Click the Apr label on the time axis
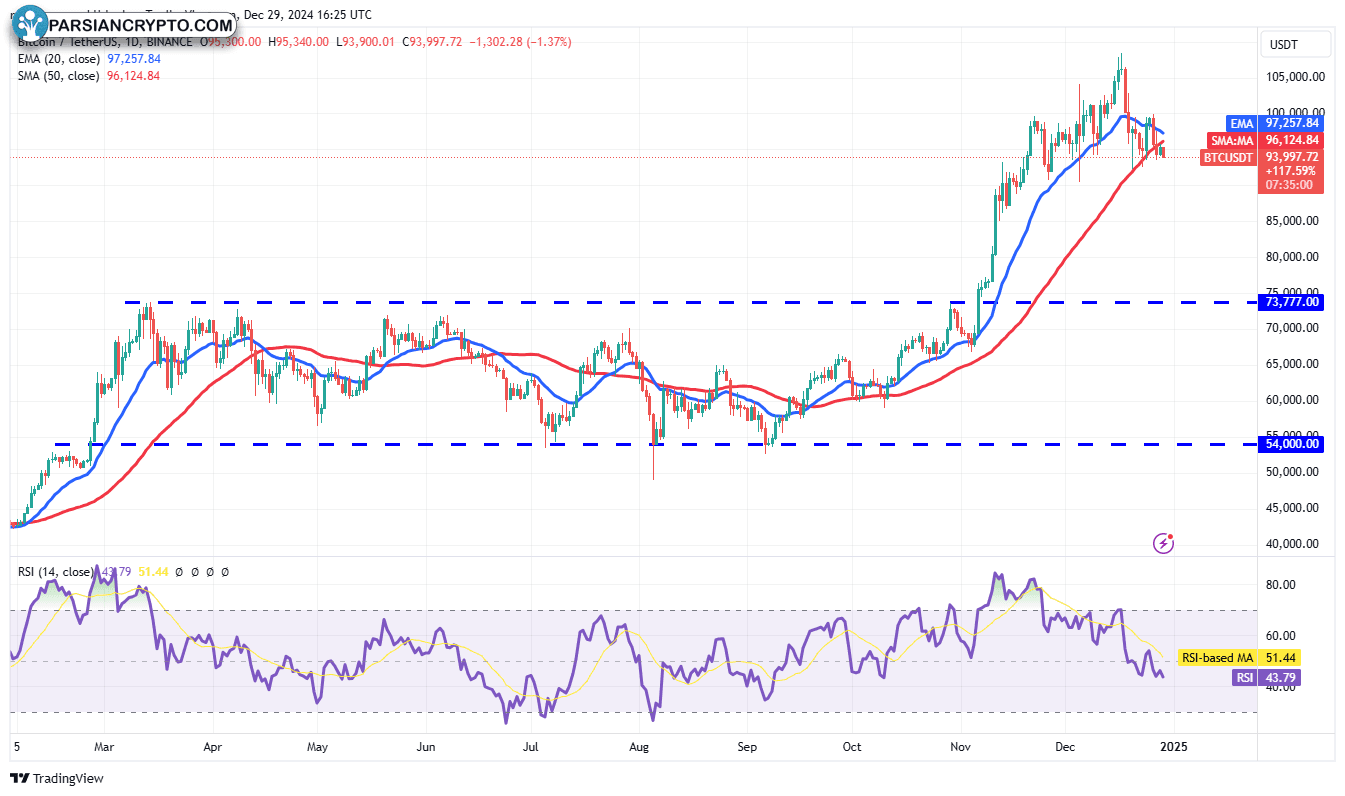 [x=211, y=747]
